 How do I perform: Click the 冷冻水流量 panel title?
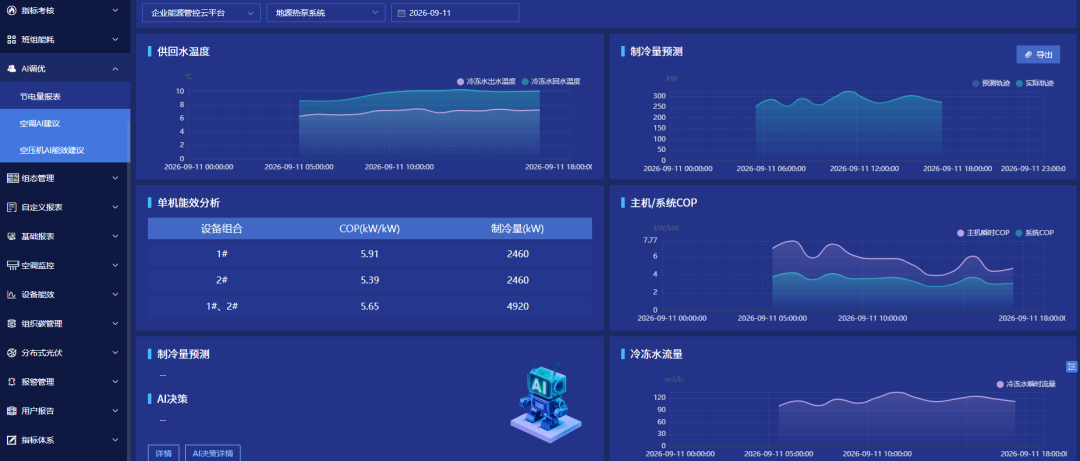point(656,354)
